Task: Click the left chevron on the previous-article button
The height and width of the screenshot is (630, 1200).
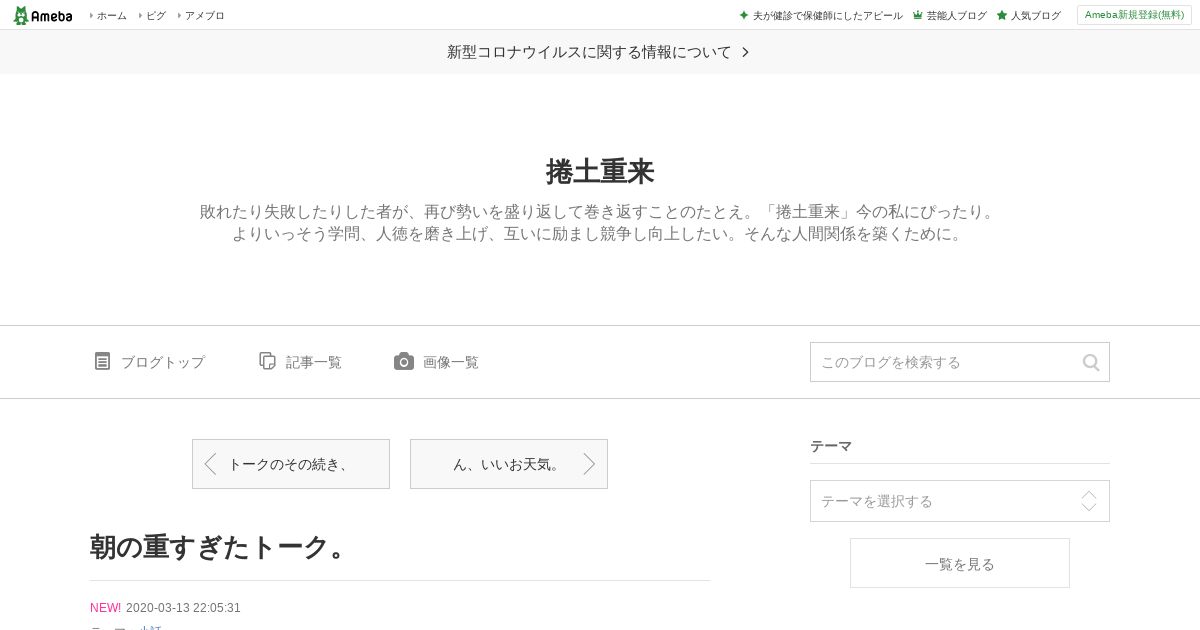Action: point(210,464)
